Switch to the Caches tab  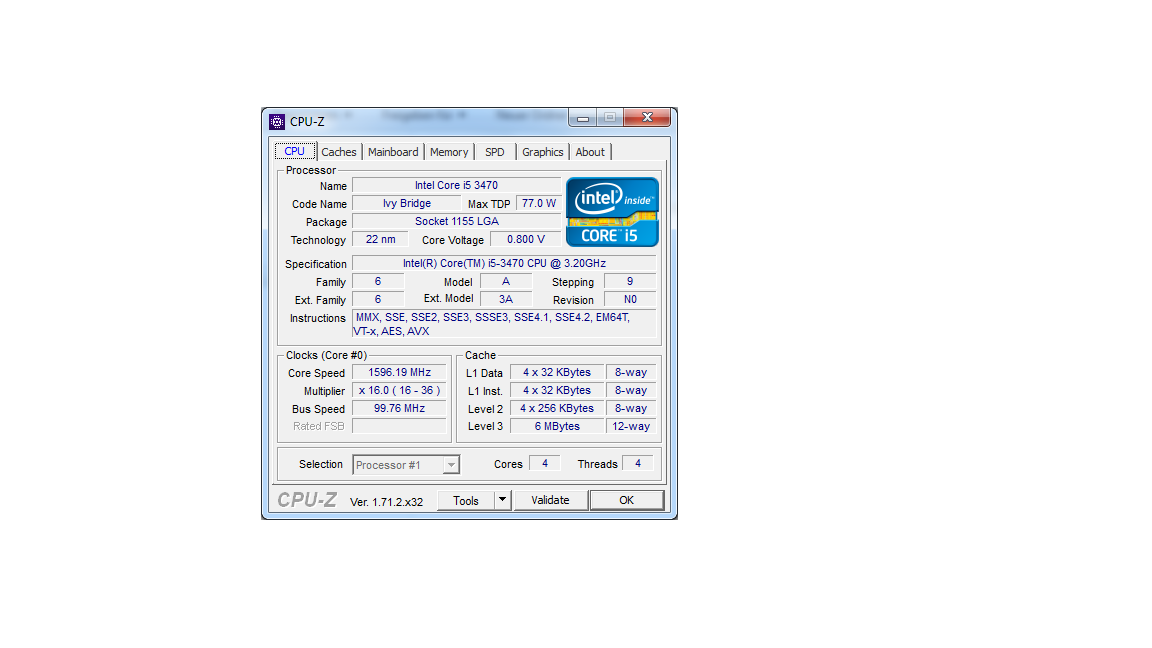pos(339,152)
